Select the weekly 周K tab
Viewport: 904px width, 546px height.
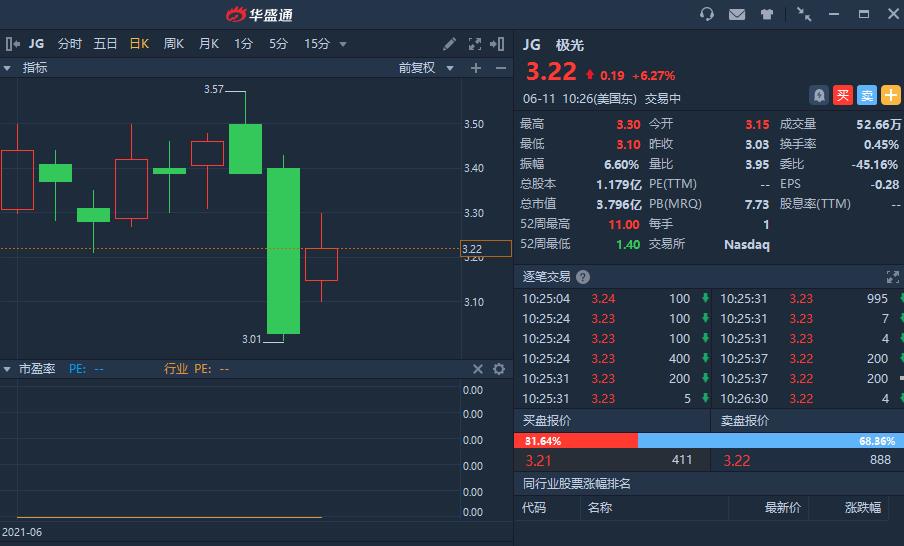(x=174, y=44)
